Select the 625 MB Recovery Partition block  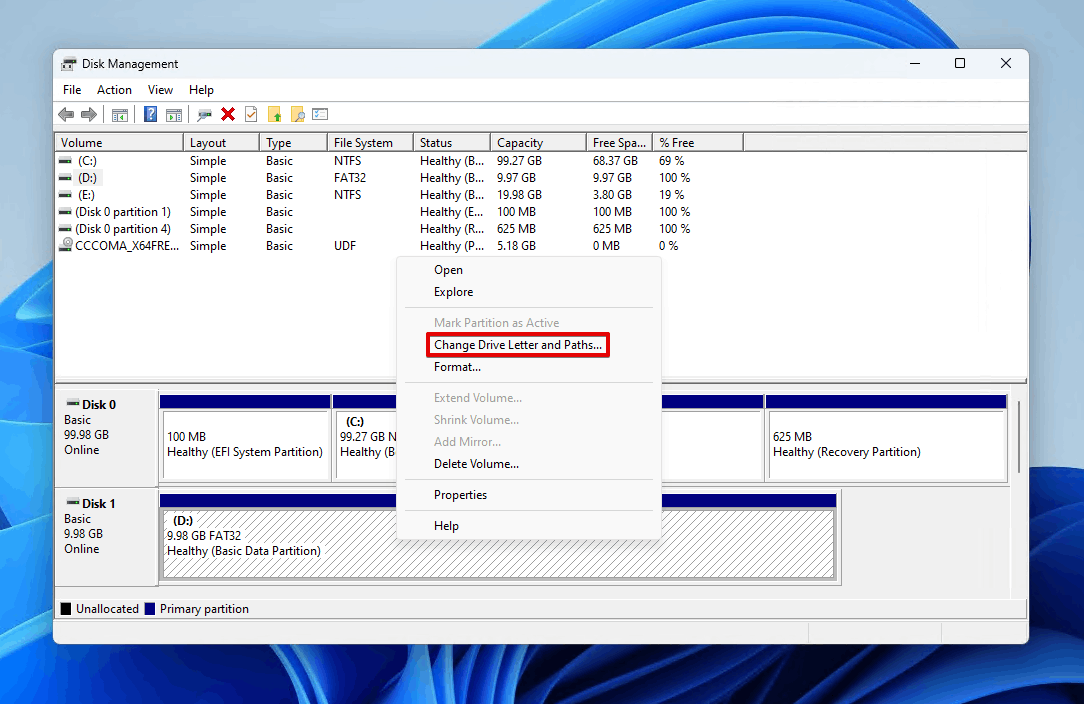click(886, 445)
